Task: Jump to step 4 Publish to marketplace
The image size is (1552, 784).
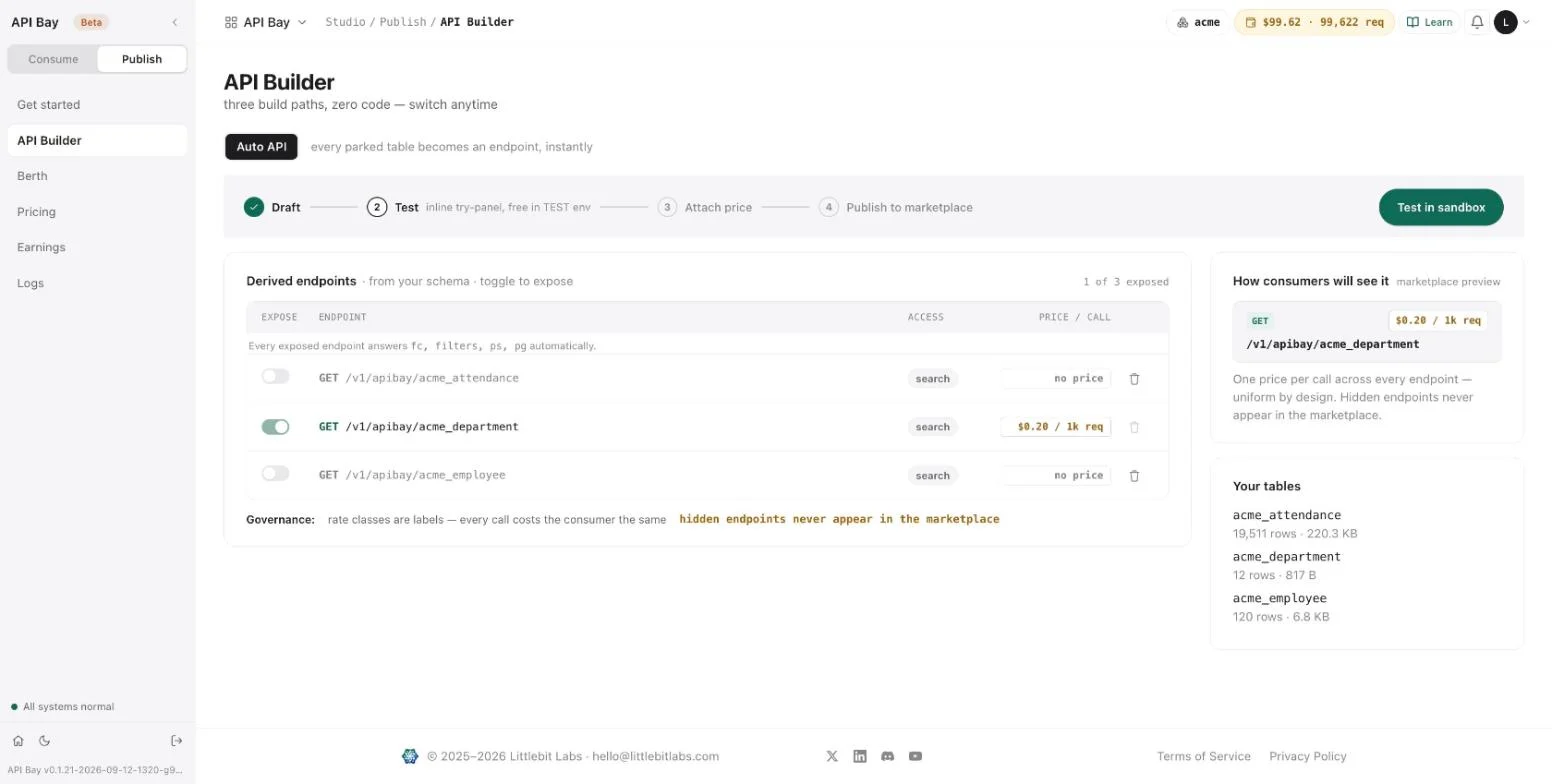Action: coord(896,207)
